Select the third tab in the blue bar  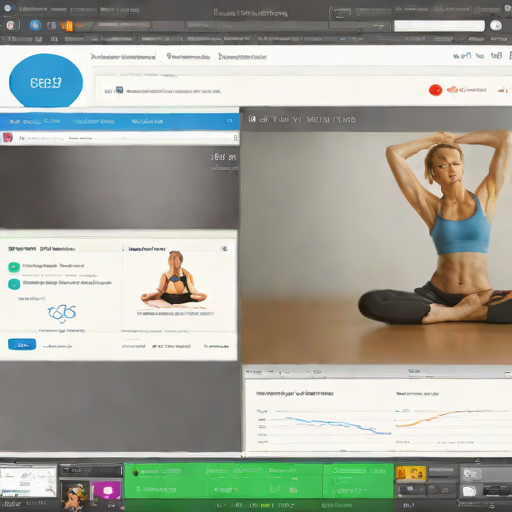pyautogui.click(x=147, y=121)
